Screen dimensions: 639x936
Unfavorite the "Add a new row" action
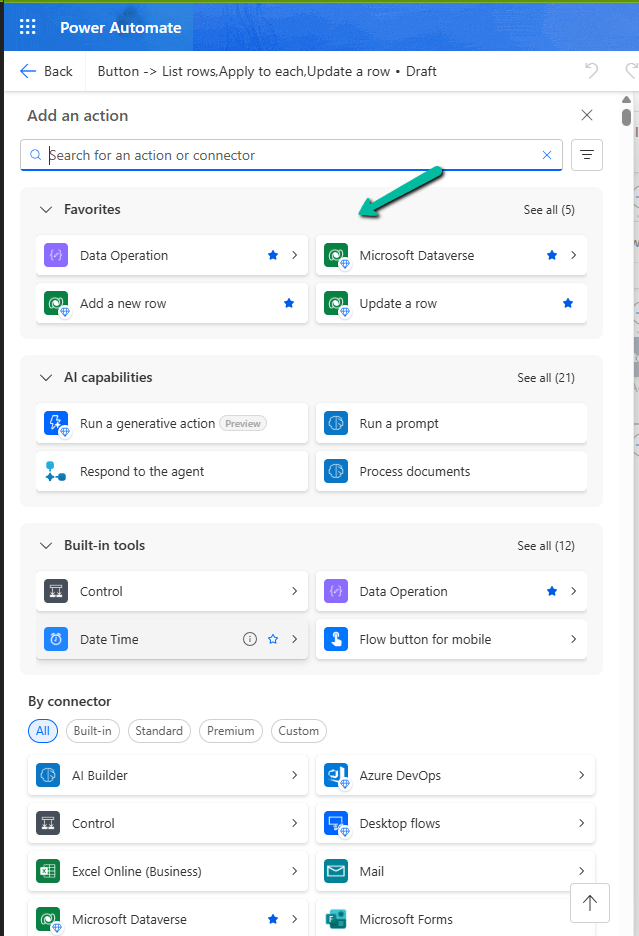point(287,303)
